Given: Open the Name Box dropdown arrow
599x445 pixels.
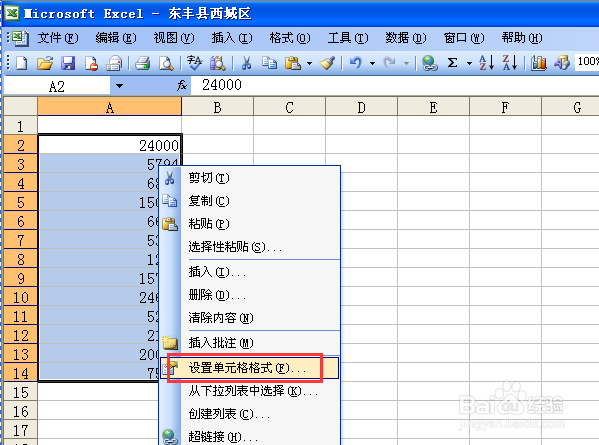Looking at the screenshot, I should click(x=119, y=86).
